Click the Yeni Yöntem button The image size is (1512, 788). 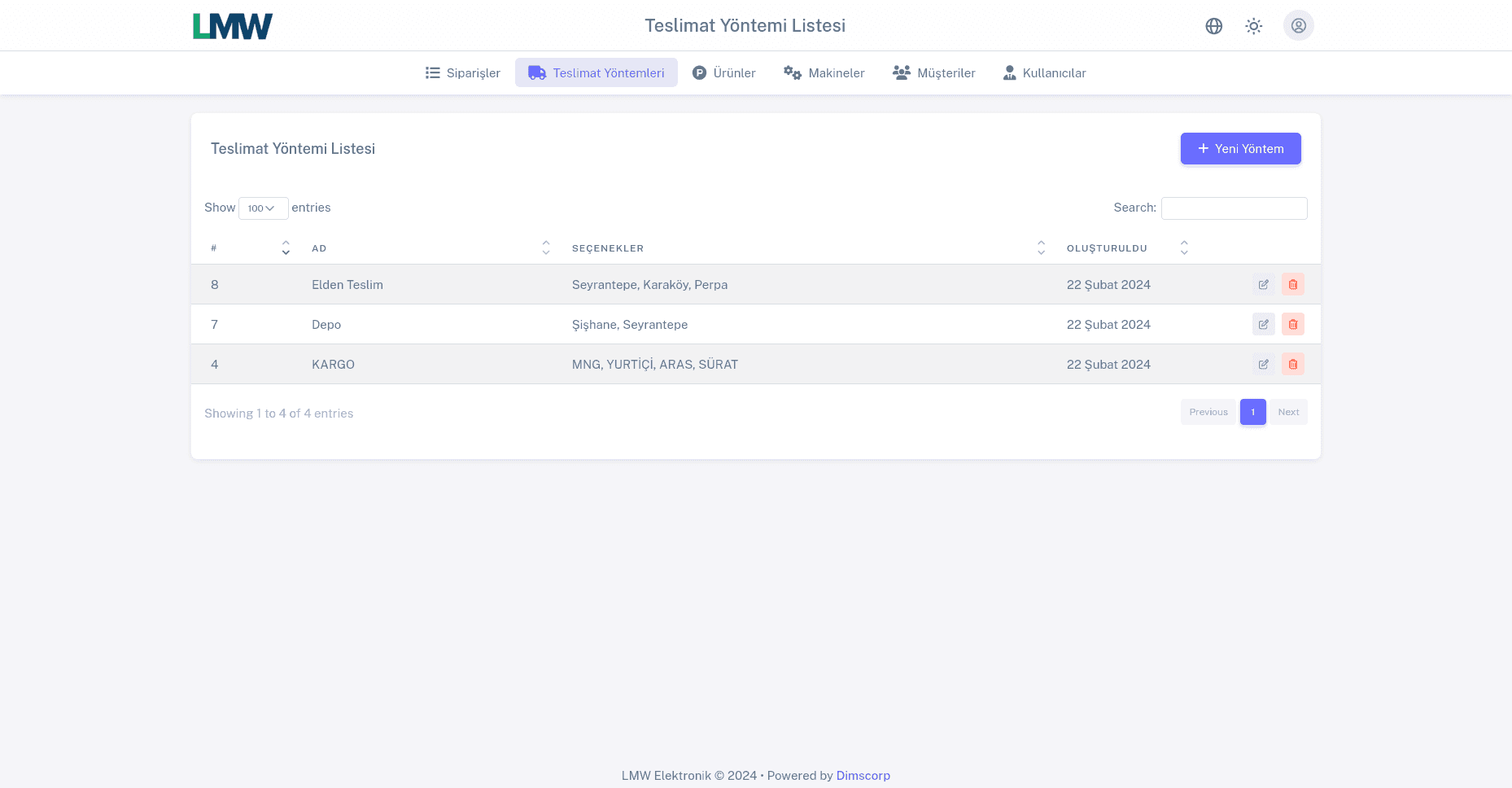tap(1240, 149)
